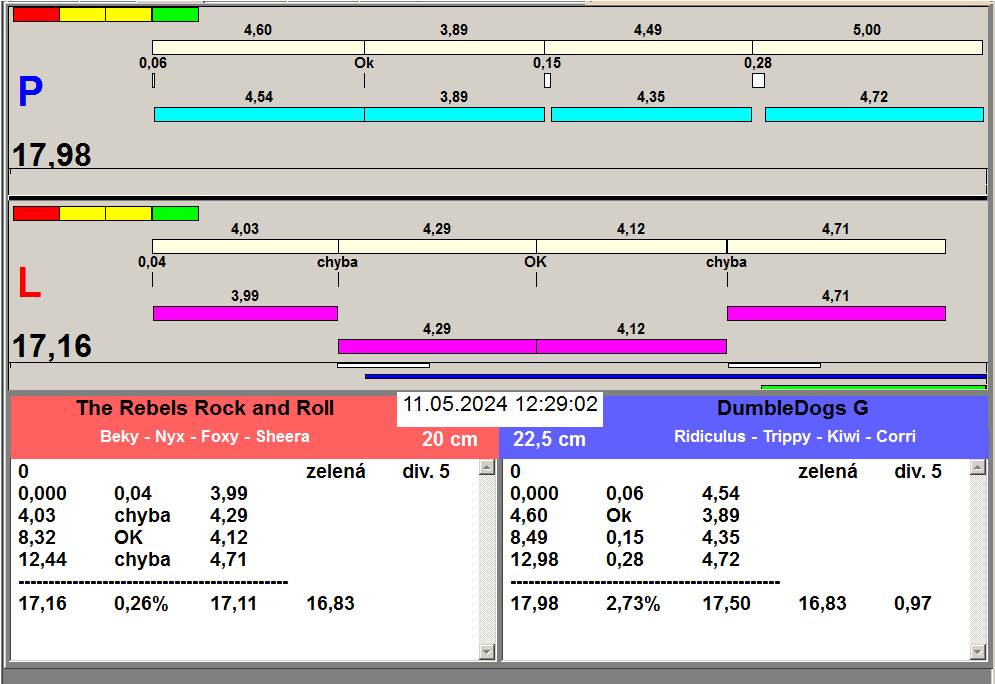
Task: Click the cream 4,60 bar in the P lane
Action: pos(258,47)
